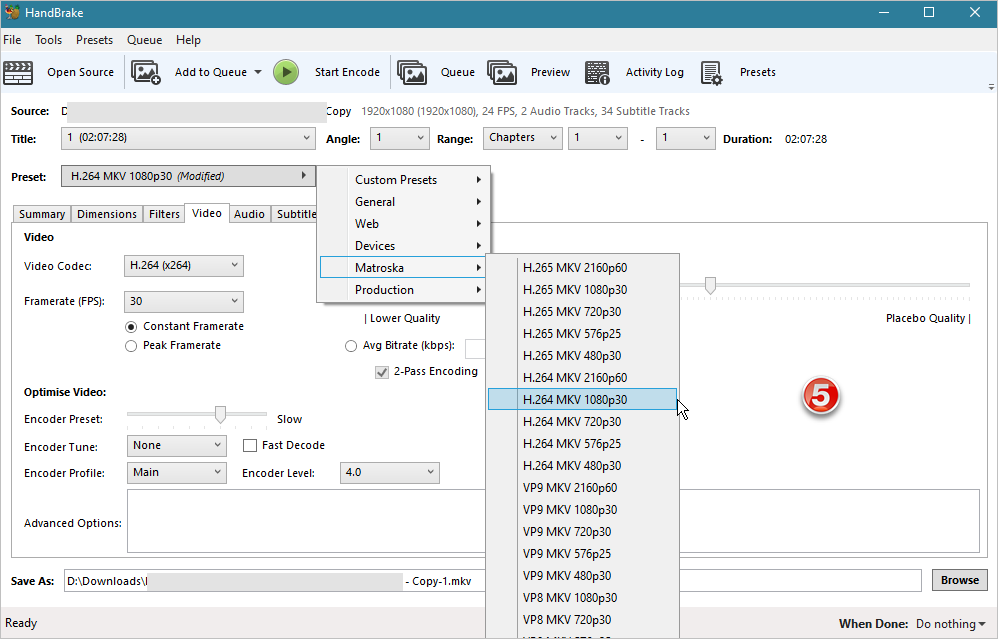Click the Advanced Options text box
Screen dimensions: 998x639
tap(553, 521)
